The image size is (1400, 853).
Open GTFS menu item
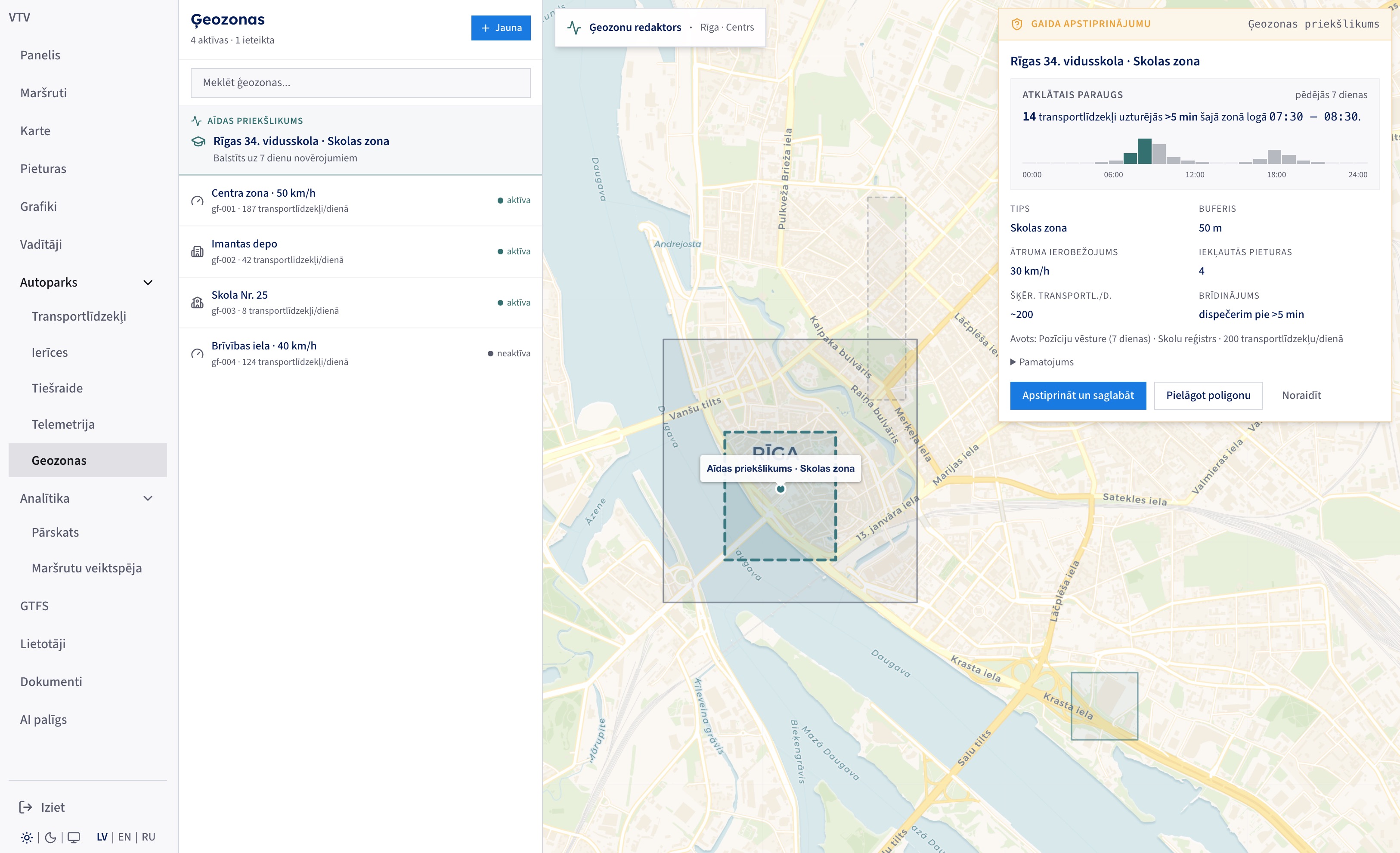point(87,606)
